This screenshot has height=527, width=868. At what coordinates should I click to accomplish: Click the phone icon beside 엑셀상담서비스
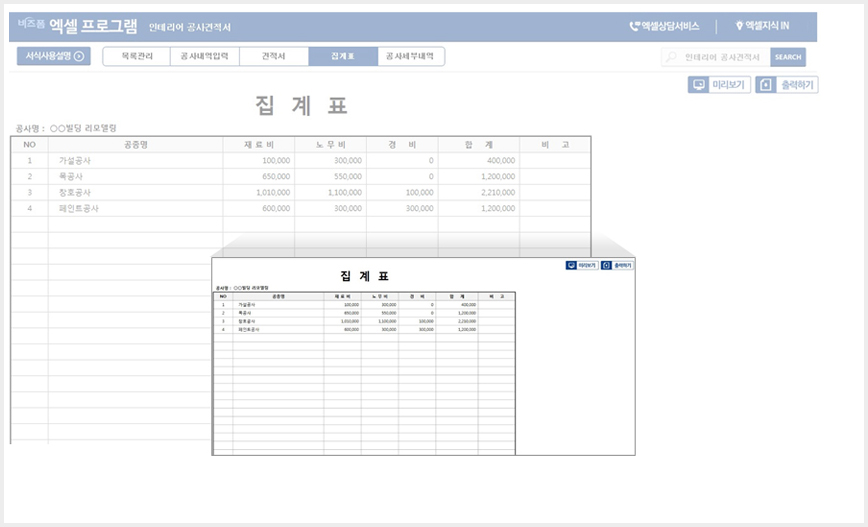click(634, 26)
